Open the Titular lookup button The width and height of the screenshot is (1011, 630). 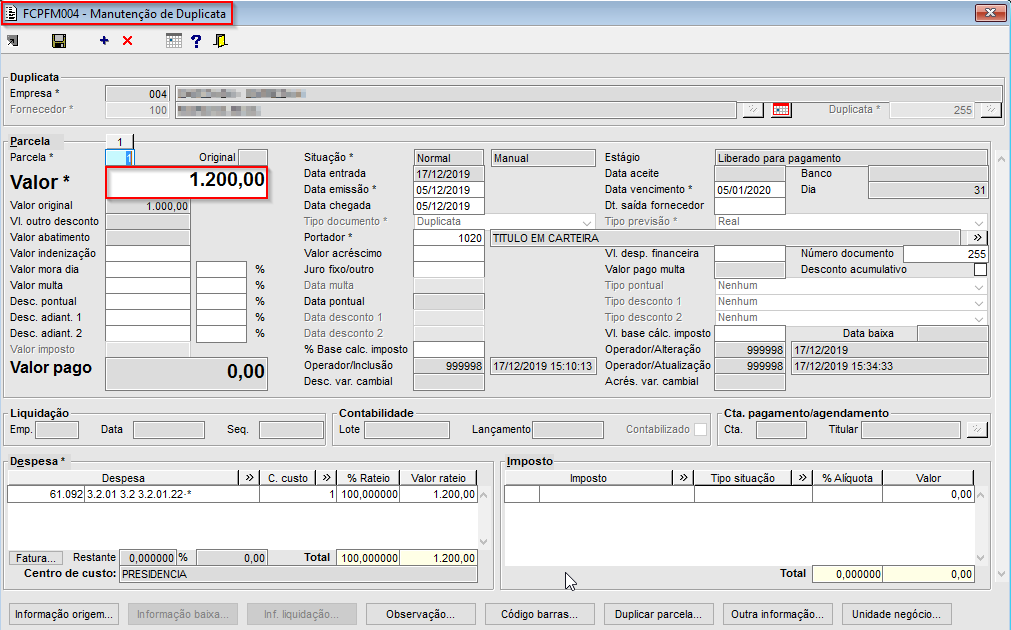(x=977, y=429)
